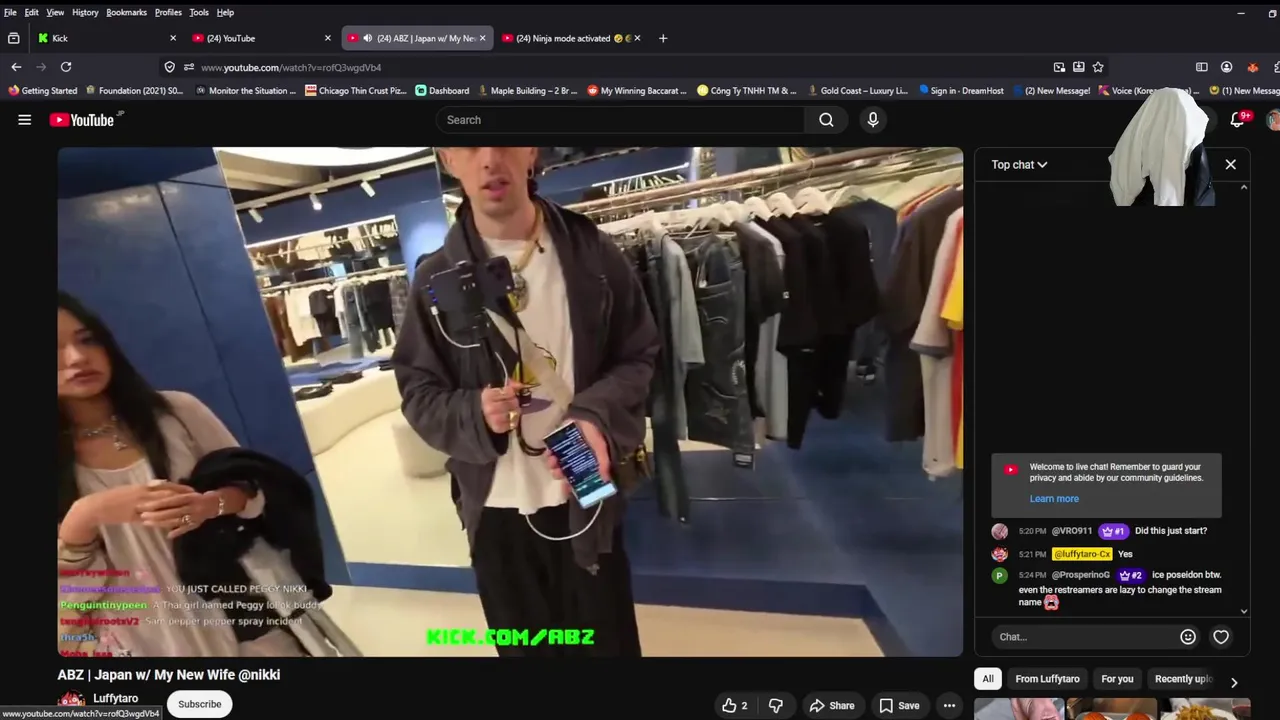Bookmark this page with the star
The image size is (1280, 720).
coord(1098,67)
